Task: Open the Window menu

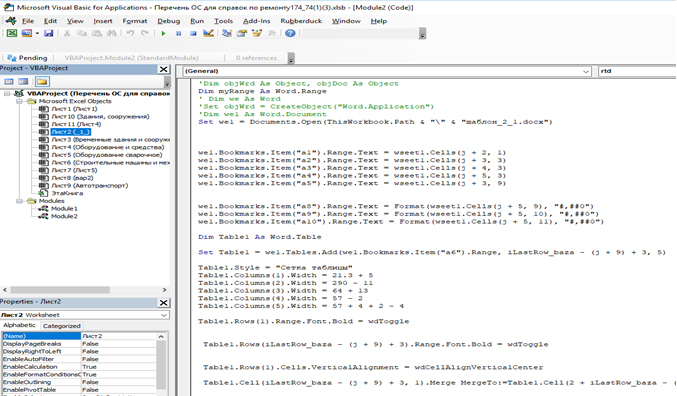Action: tap(346, 21)
